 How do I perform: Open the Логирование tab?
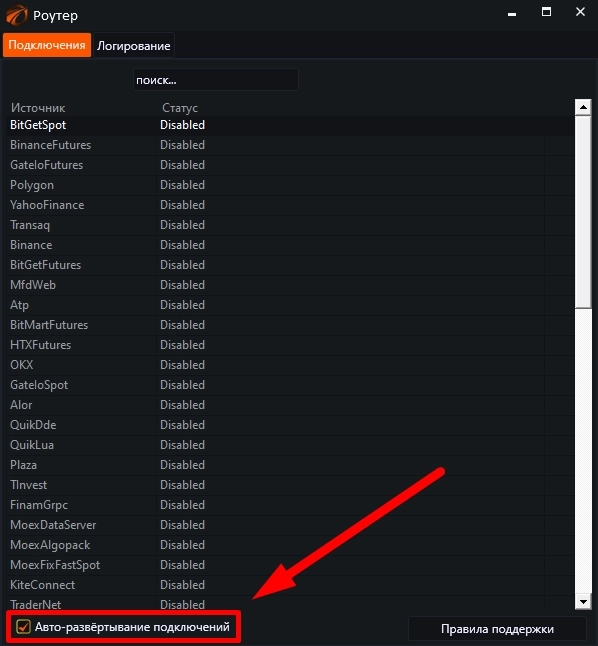tap(134, 46)
